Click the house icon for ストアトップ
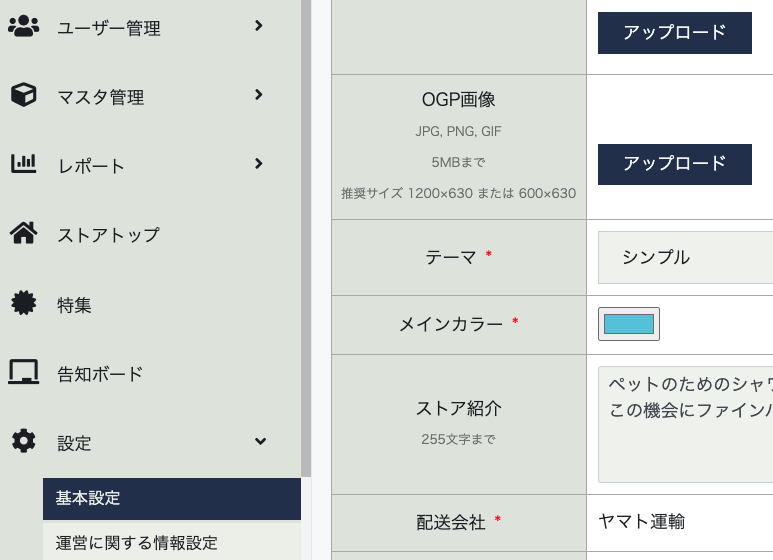 pos(23,234)
